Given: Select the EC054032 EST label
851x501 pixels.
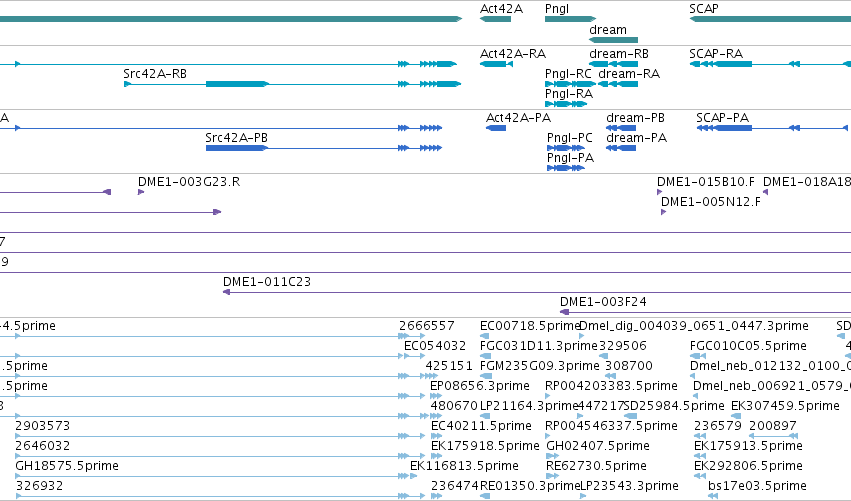Looking at the screenshot, I should tap(435, 346).
